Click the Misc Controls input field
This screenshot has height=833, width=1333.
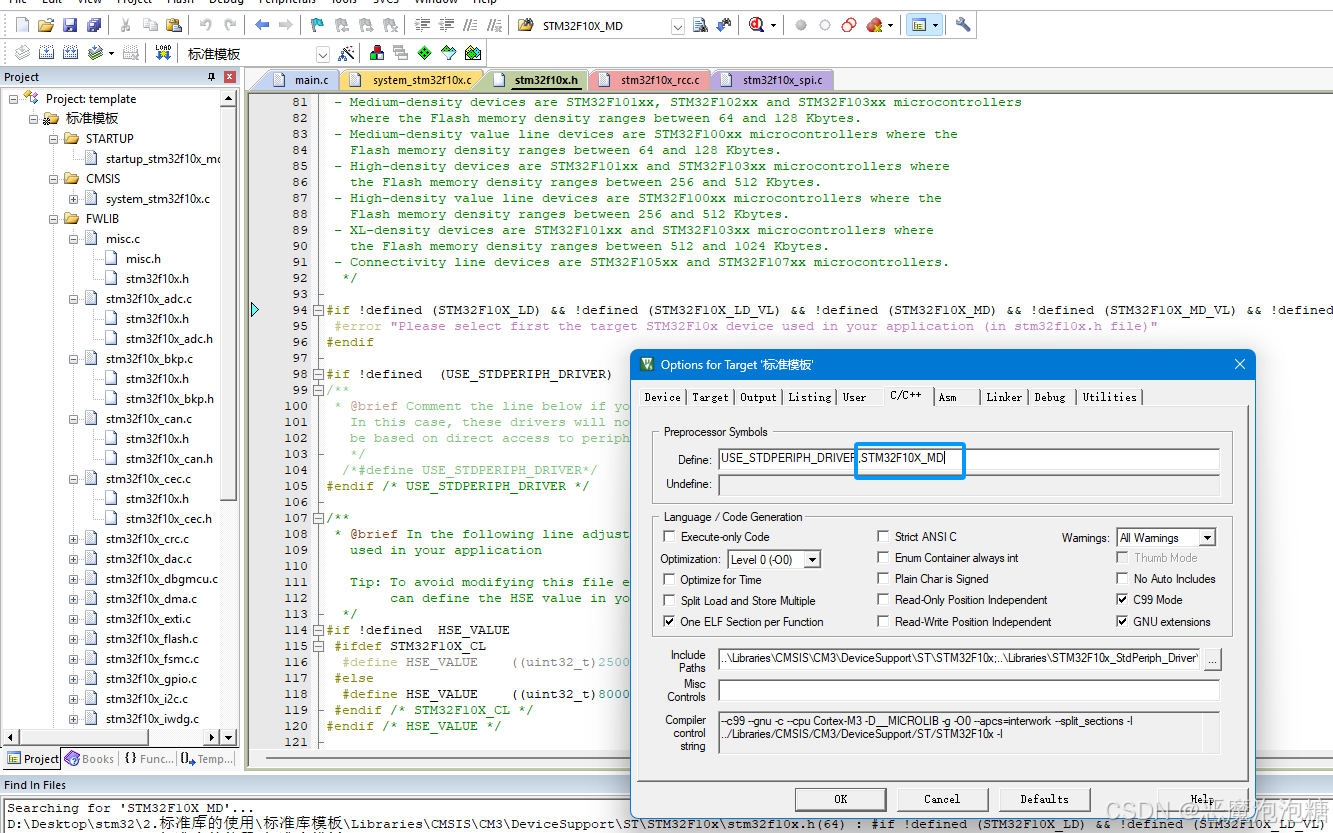[x=969, y=690]
